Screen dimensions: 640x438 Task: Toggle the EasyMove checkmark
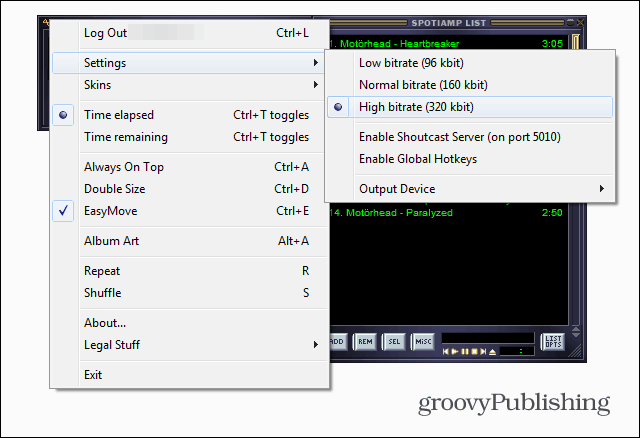[x=189, y=211]
